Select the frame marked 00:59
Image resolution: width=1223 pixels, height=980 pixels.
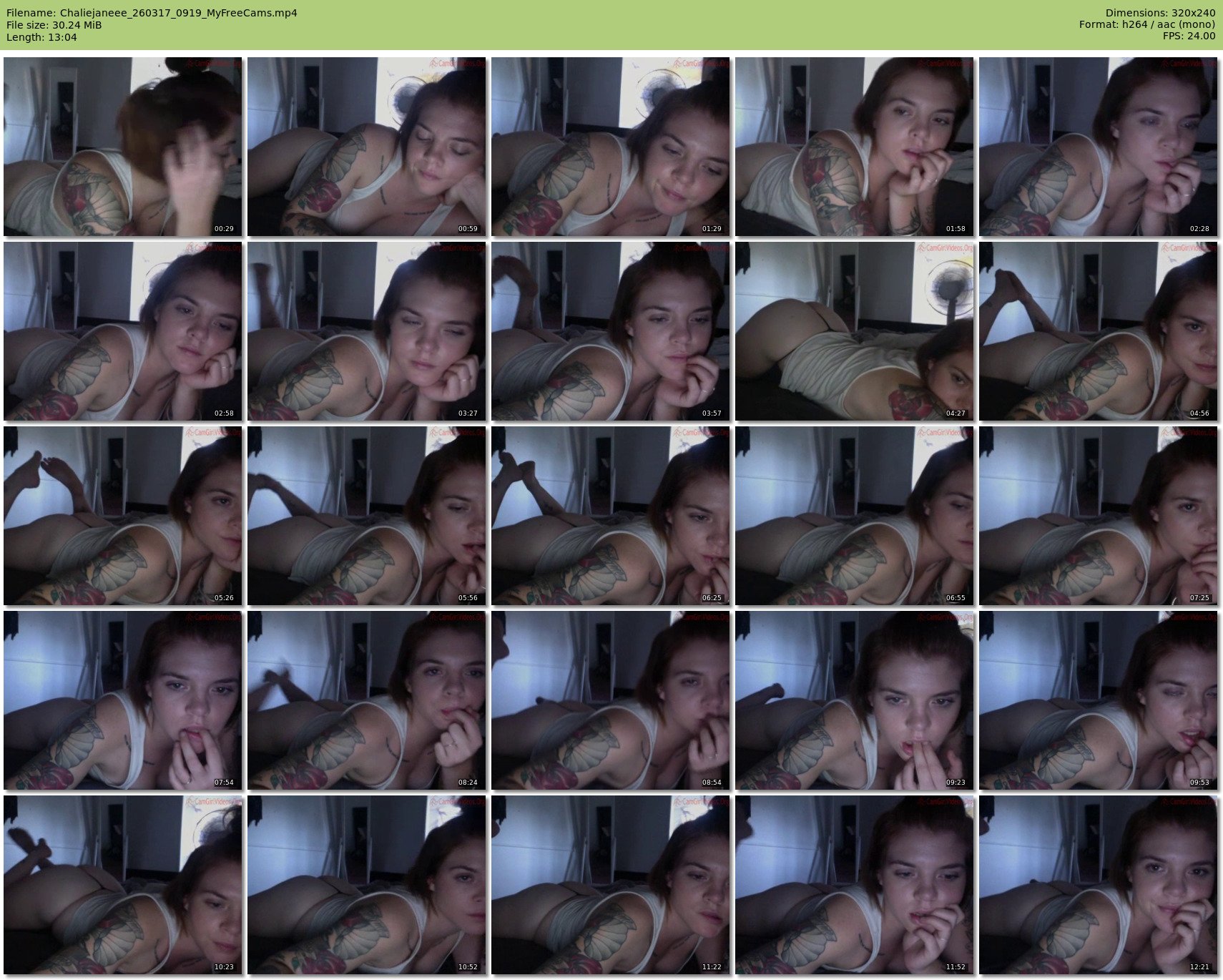(x=366, y=147)
